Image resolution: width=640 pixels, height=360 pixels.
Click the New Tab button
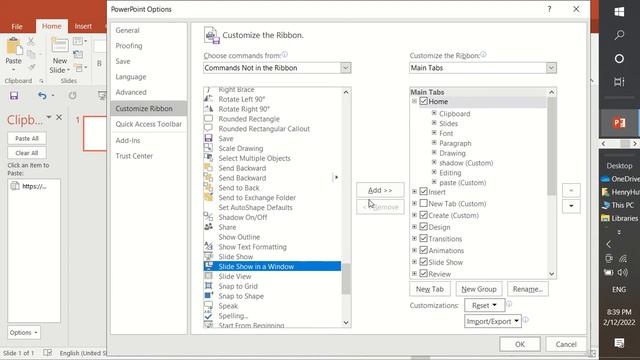point(430,289)
